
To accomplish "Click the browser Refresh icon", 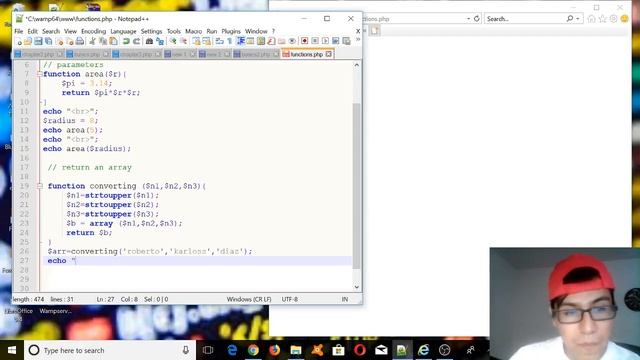I will point(476,19).
